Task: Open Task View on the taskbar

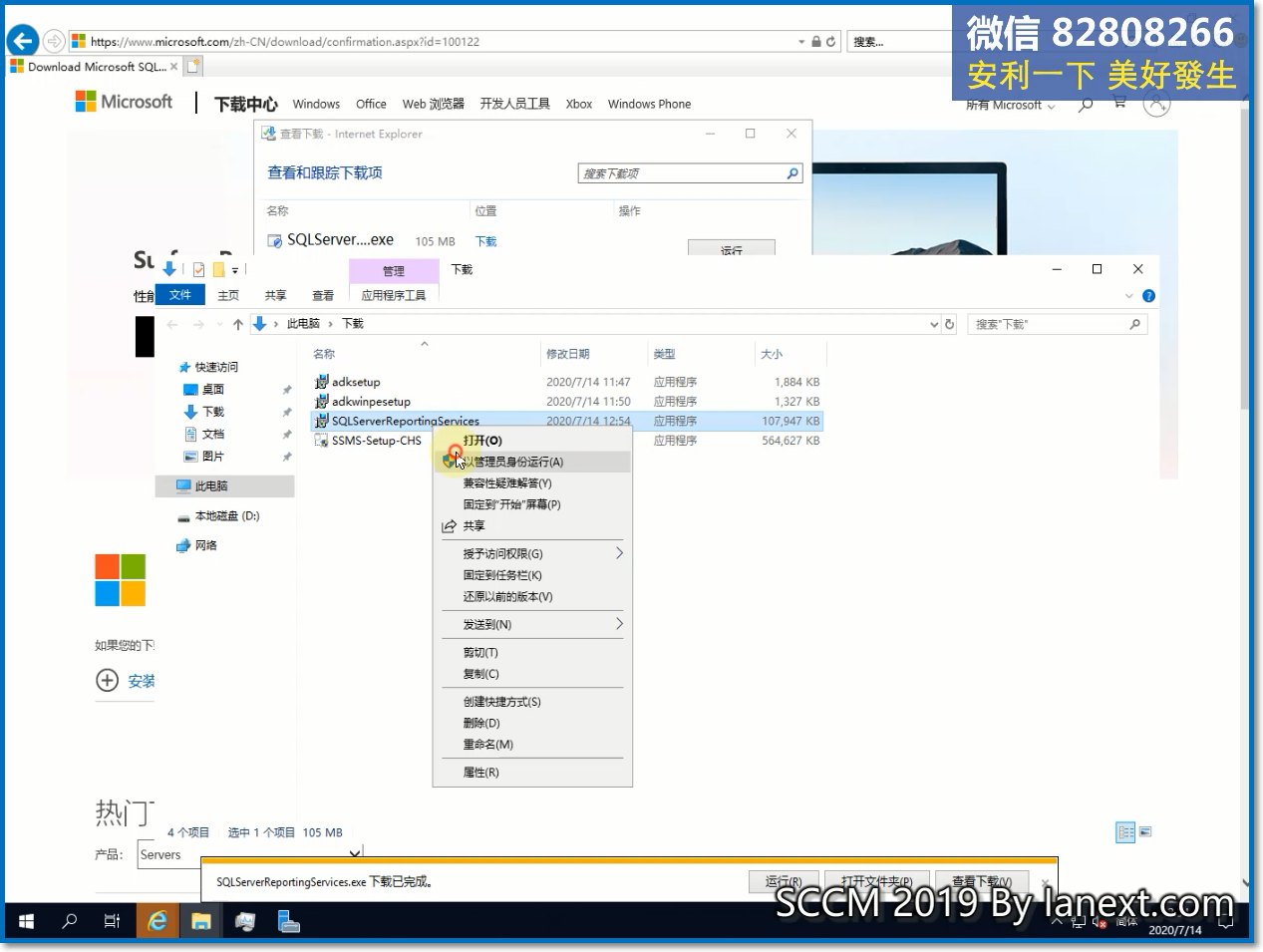Action: pyautogui.click(x=112, y=922)
